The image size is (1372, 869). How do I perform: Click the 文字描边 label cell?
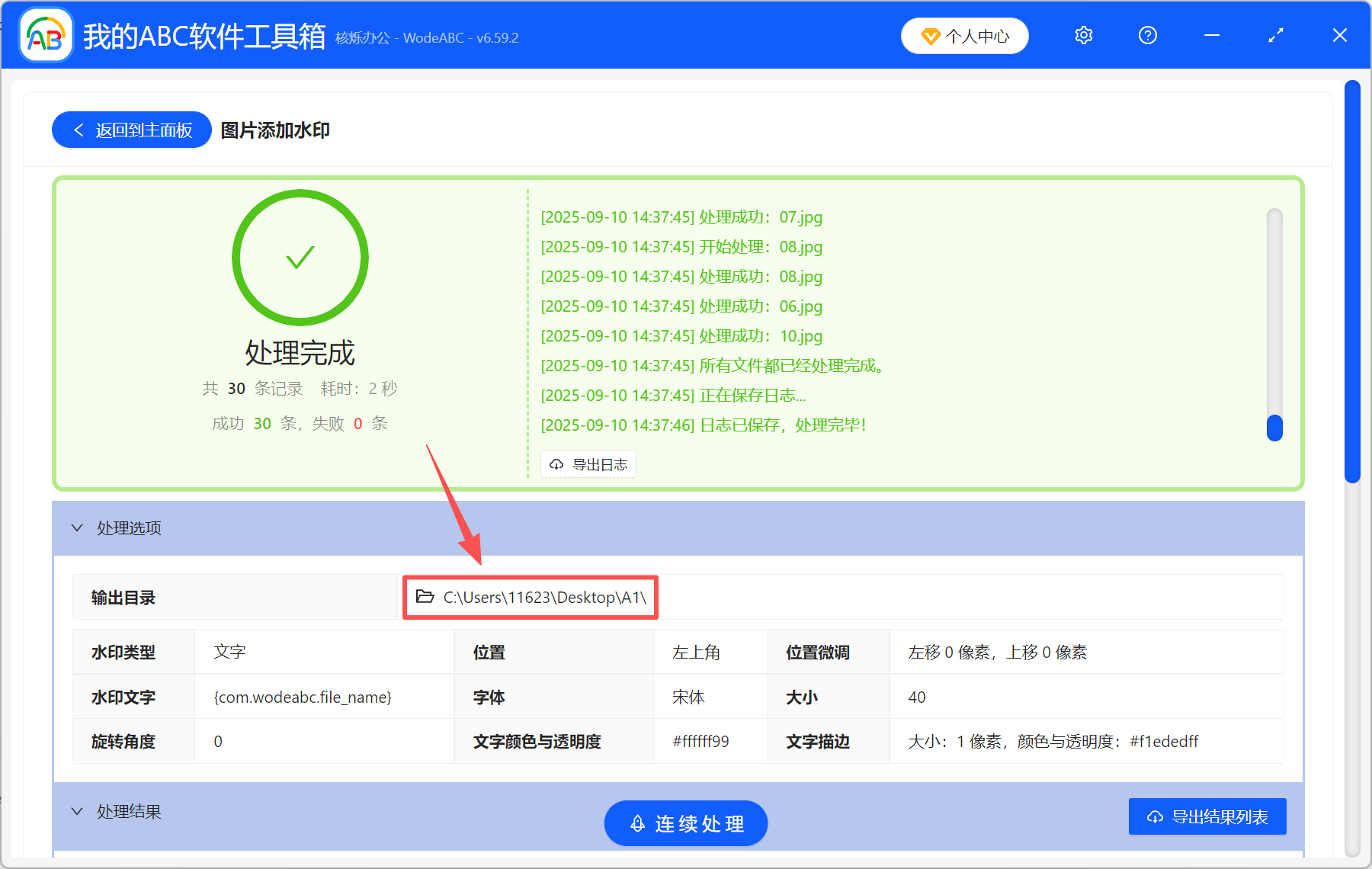coord(828,742)
